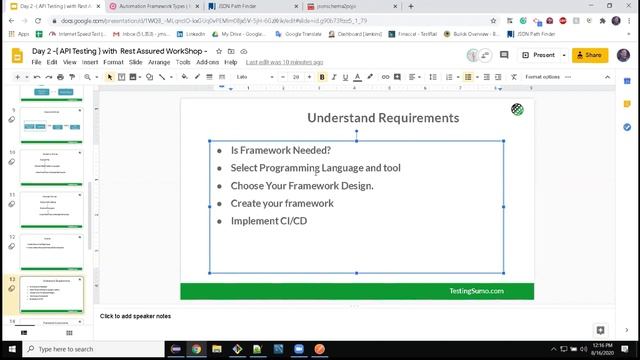
Task: Check the cloud save status icon
Action: 244,51
